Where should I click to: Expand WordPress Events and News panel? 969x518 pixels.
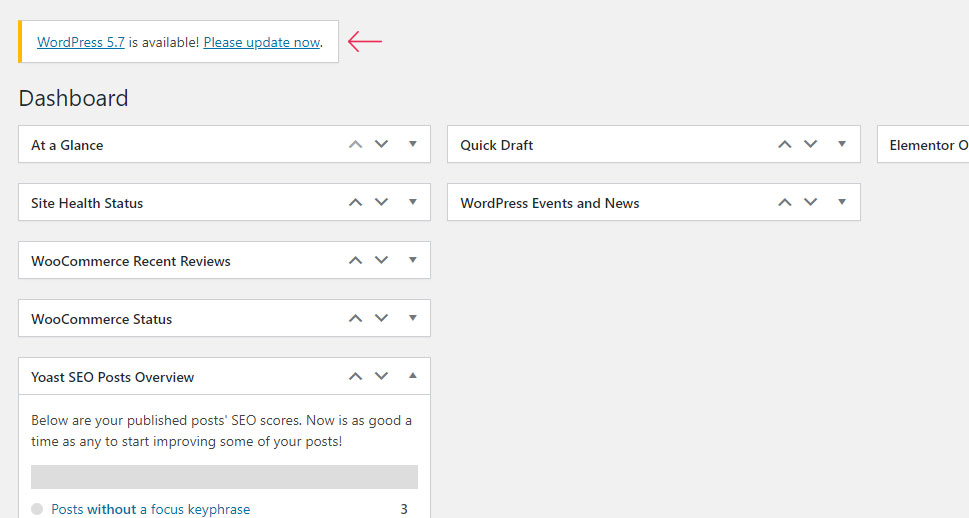[x=842, y=202]
